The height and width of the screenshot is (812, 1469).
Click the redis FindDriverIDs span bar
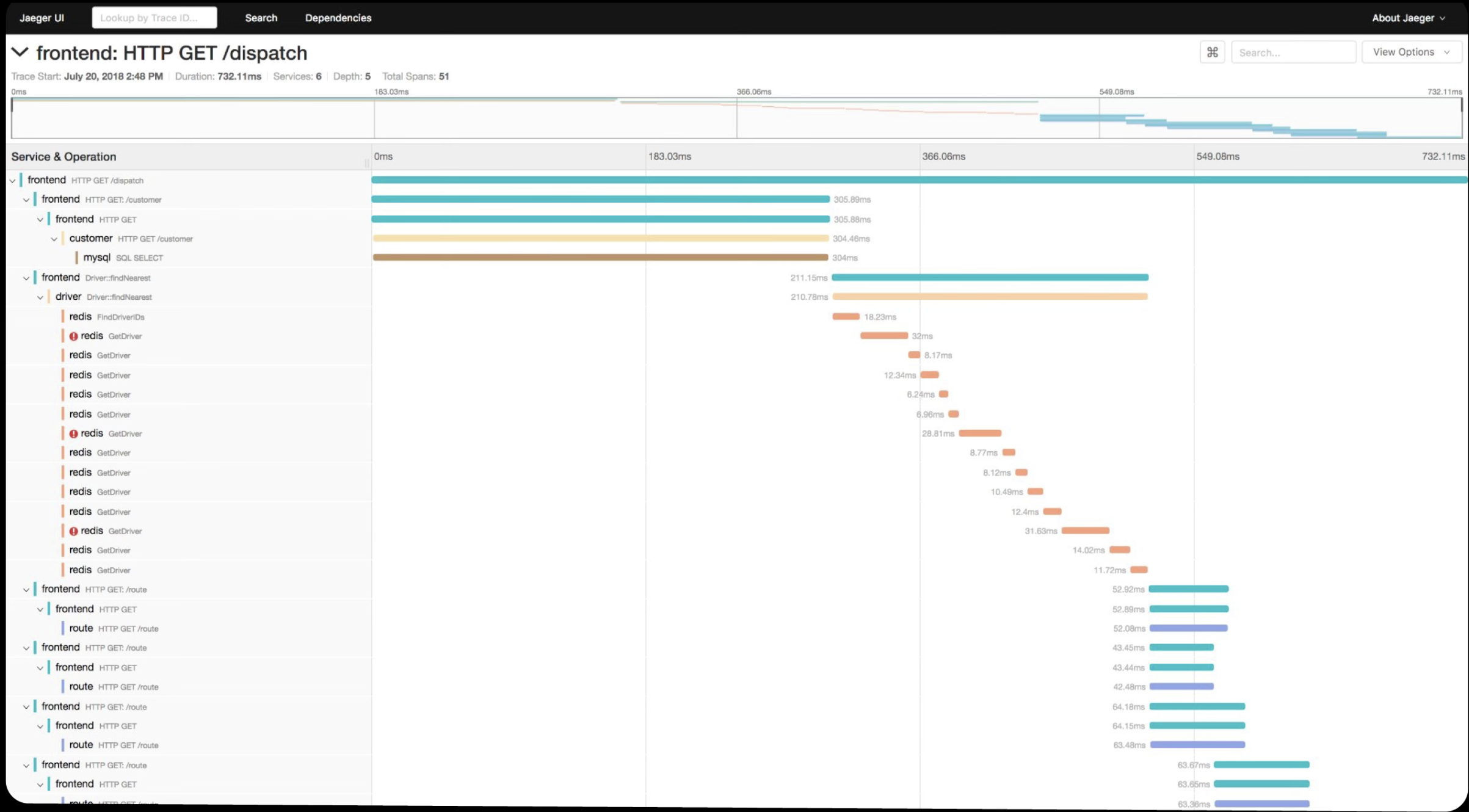pos(846,317)
